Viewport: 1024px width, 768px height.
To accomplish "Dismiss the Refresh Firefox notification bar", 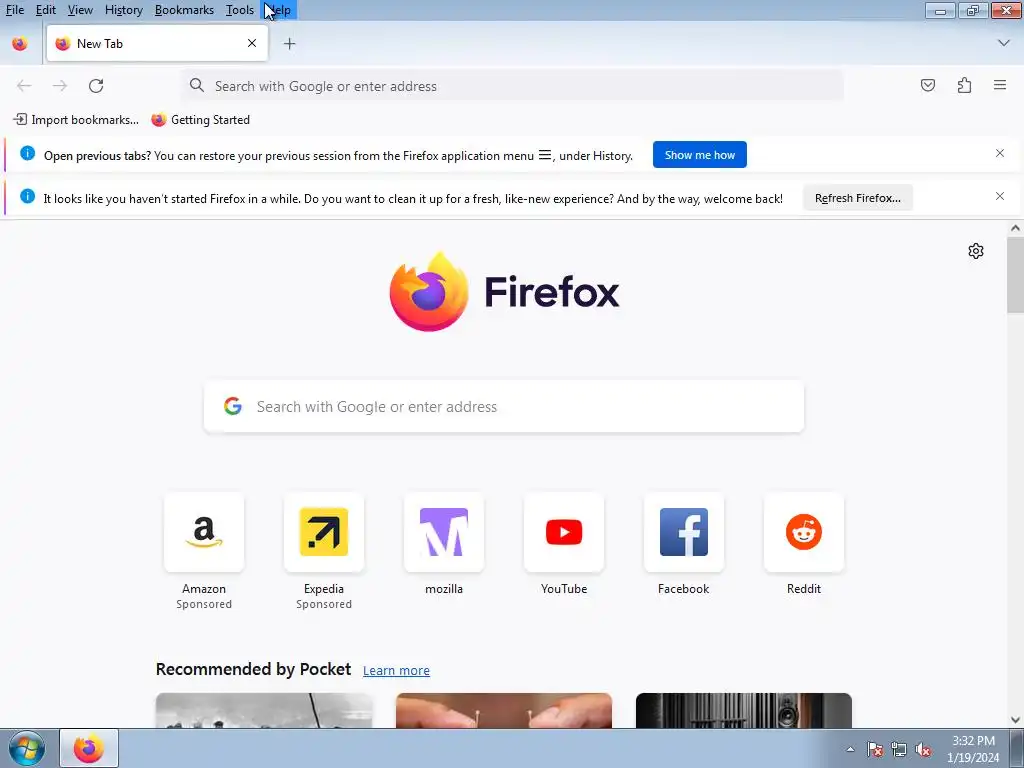I will click(1000, 197).
